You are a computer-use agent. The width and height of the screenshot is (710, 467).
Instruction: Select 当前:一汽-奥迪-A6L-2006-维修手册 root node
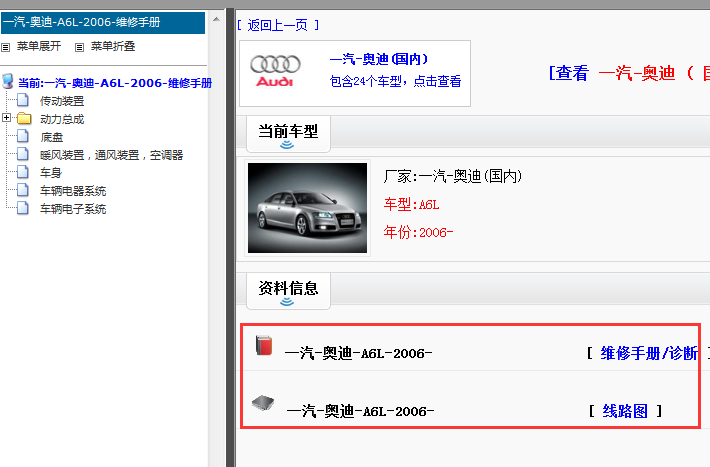[115, 83]
